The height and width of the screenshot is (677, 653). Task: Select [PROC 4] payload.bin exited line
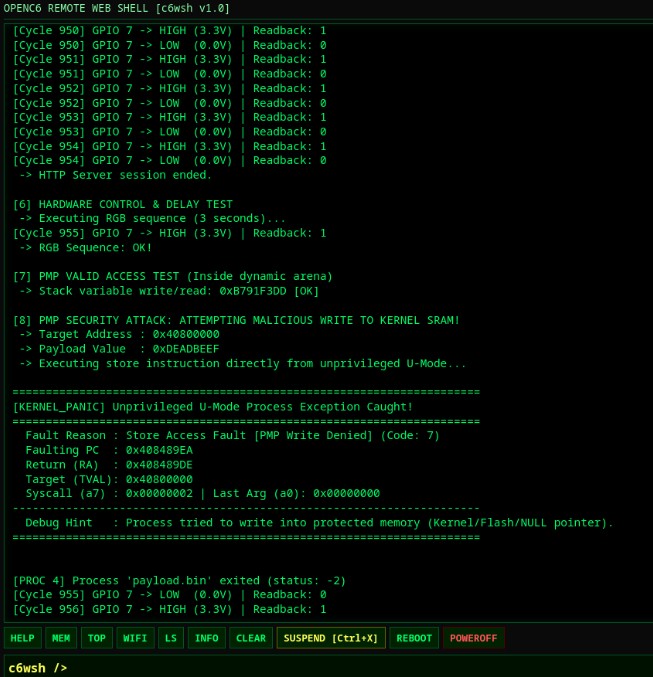(x=179, y=581)
